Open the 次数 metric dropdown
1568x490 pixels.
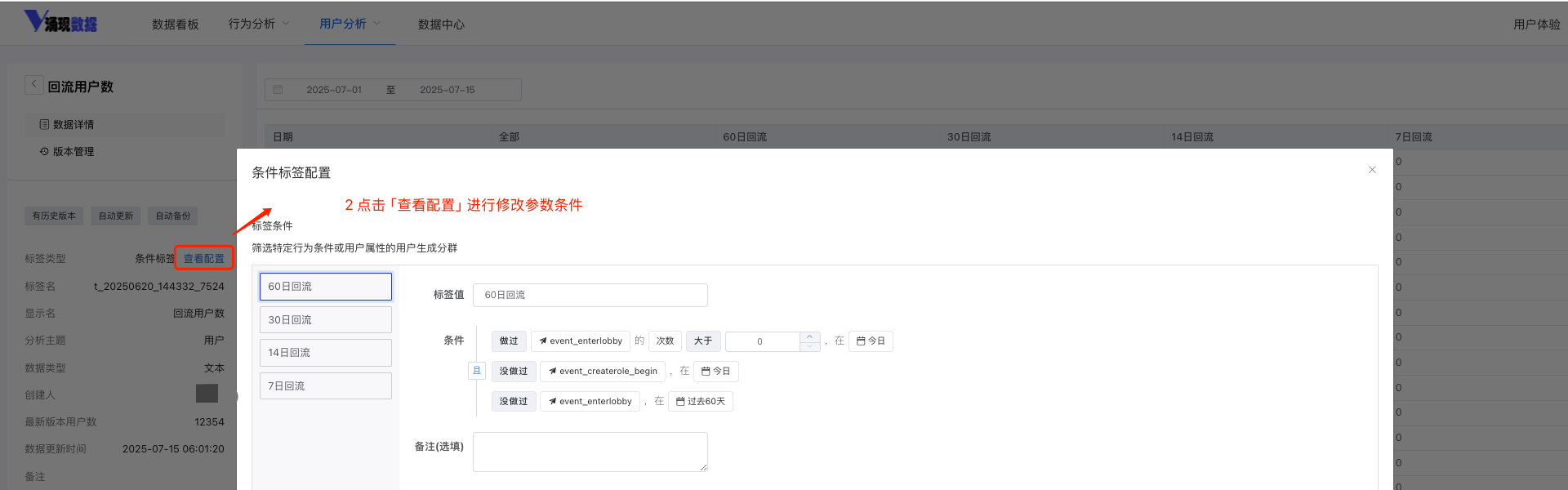coord(666,341)
